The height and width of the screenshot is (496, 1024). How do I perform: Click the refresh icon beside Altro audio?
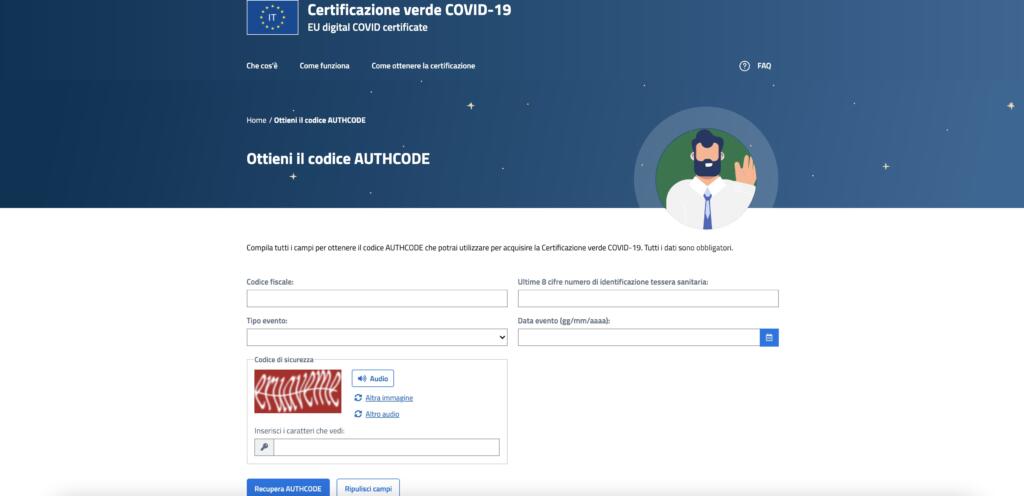pos(358,414)
